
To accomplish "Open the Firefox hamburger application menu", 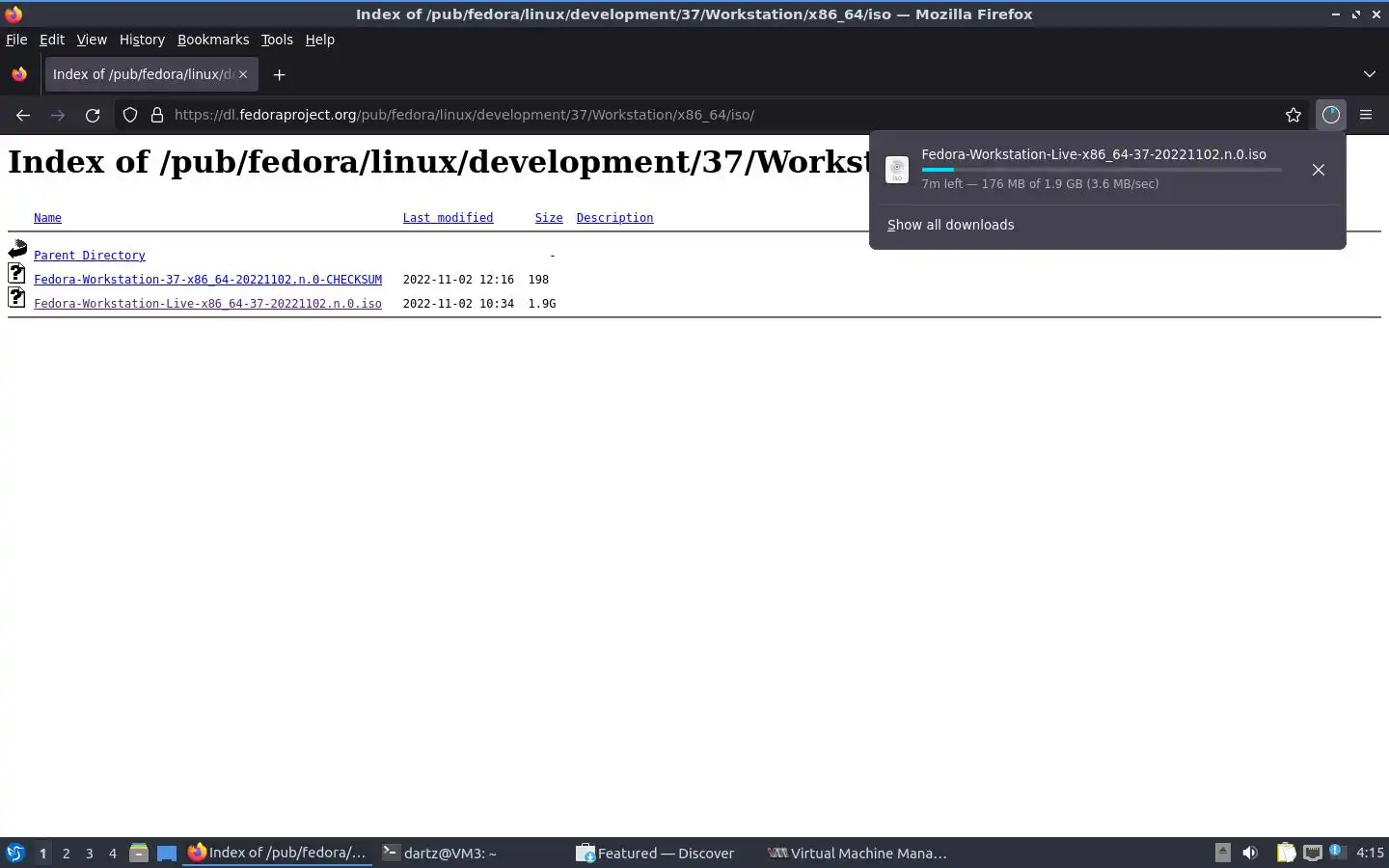I will coord(1366,115).
